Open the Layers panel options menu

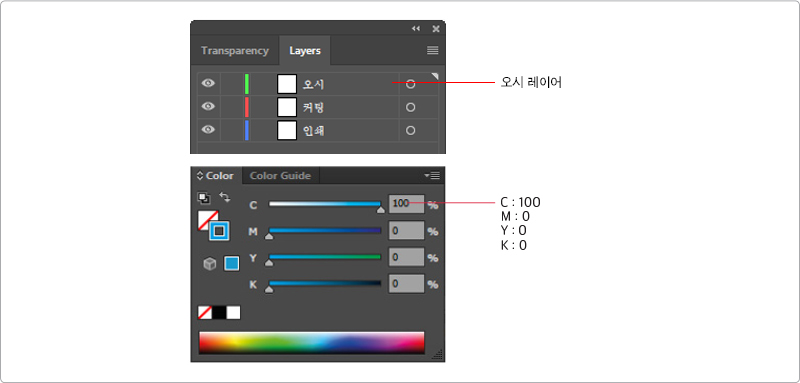433,50
